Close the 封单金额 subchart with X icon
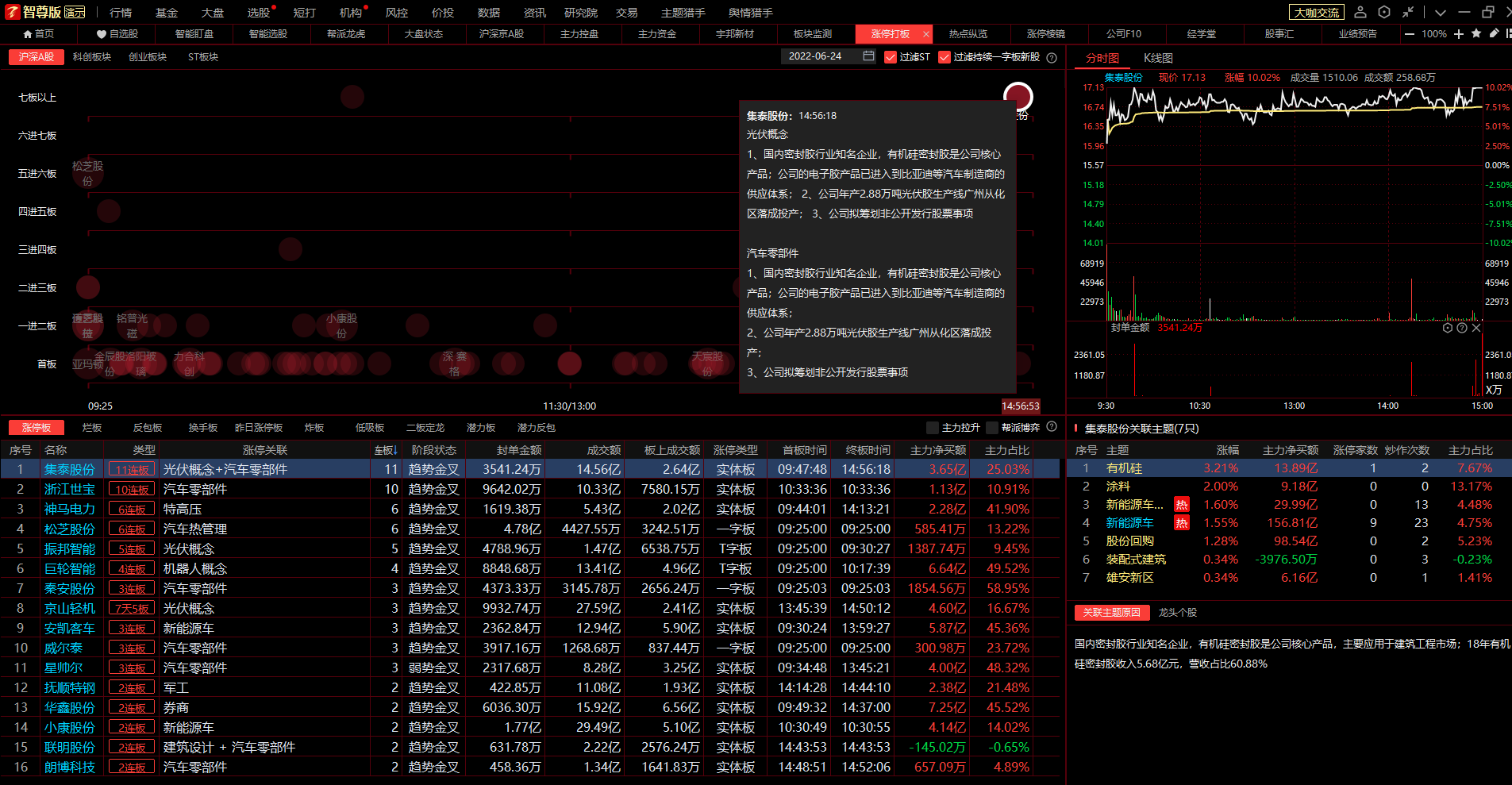1512x785 pixels. click(x=1476, y=328)
